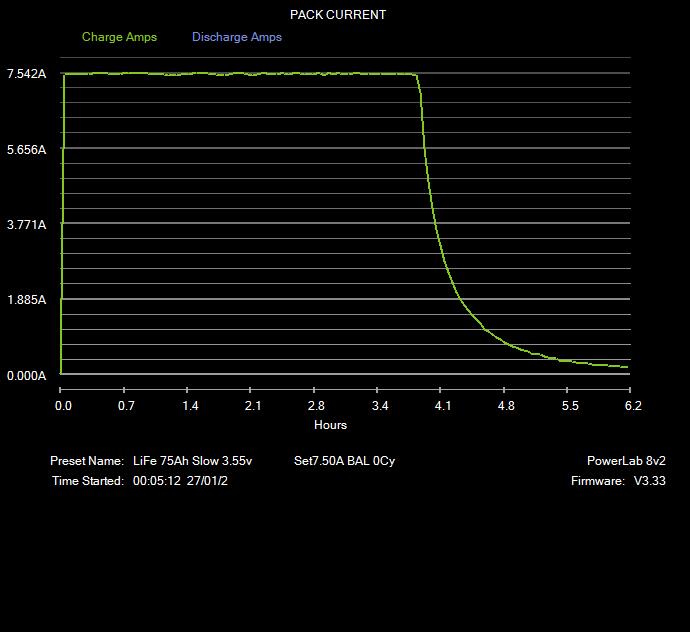Click the Firmware V3.33 version text
The height and width of the screenshot is (632, 690).
click(618, 481)
